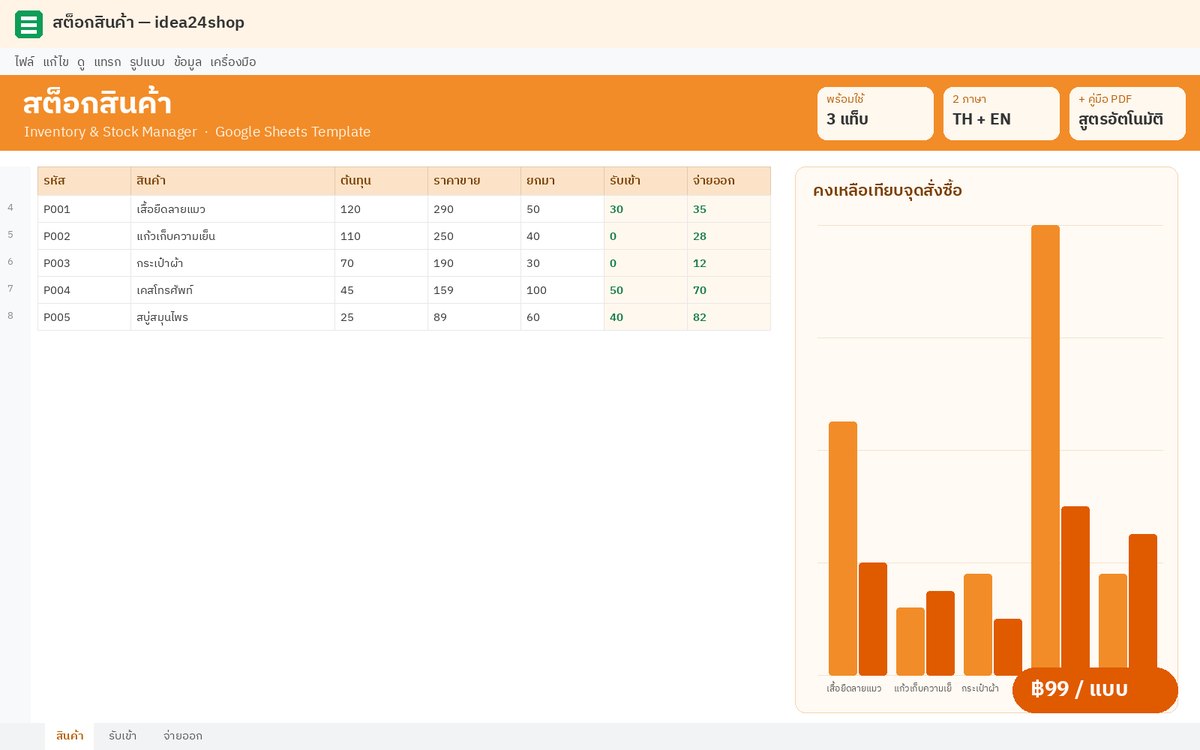The width and height of the screenshot is (1200, 750).
Task: Click the chart title คงเหลือเทียบจุดสั่งซื้อ
Action: [888, 190]
